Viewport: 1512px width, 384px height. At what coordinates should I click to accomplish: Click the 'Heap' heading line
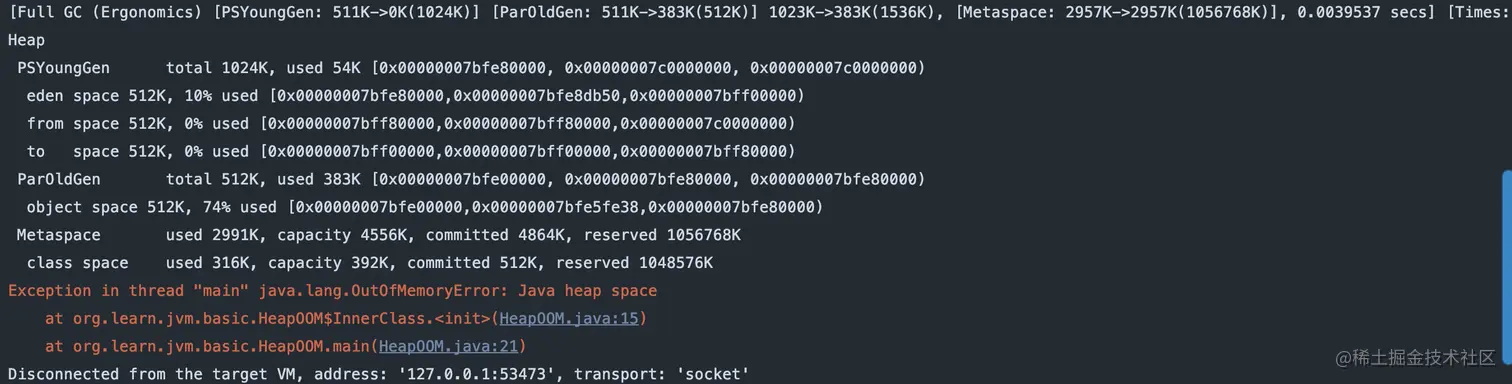point(26,41)
